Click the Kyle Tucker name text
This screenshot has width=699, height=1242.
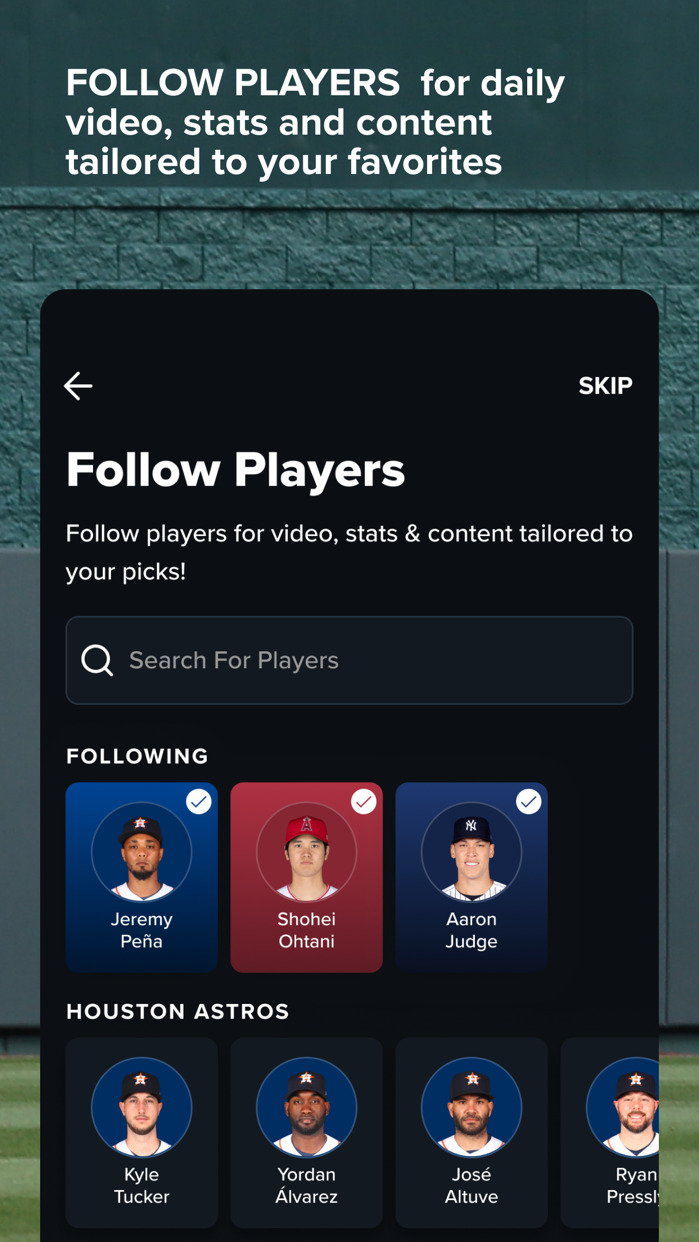point(141,1185)
